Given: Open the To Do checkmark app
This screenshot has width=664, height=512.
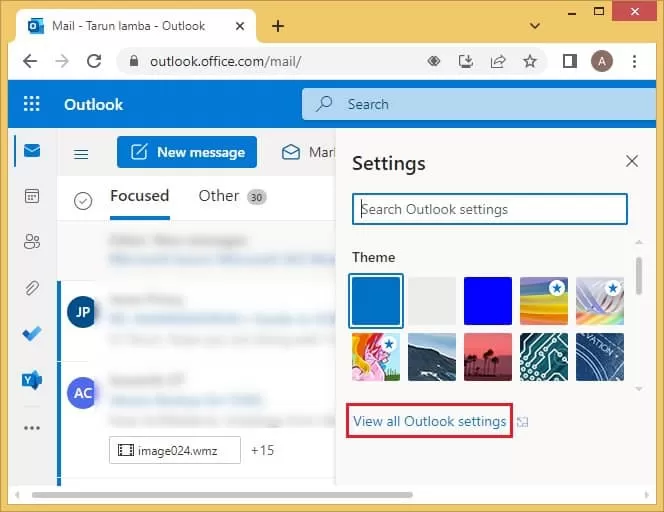Looking at the screenshot, I should pyautogui.click(x=32, y=334).
